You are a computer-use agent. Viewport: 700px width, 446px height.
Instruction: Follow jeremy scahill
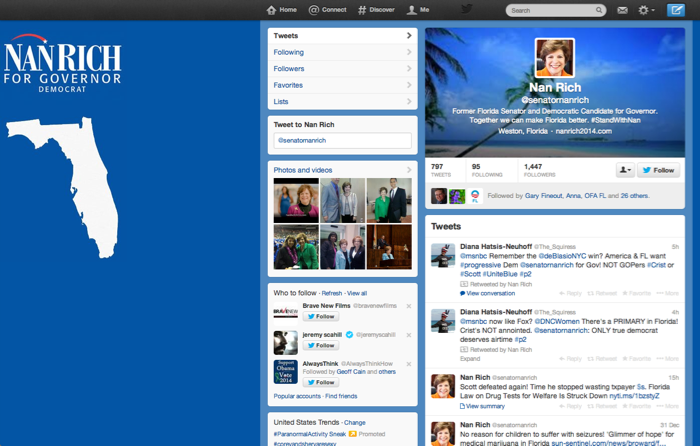[x=321, y=346]
